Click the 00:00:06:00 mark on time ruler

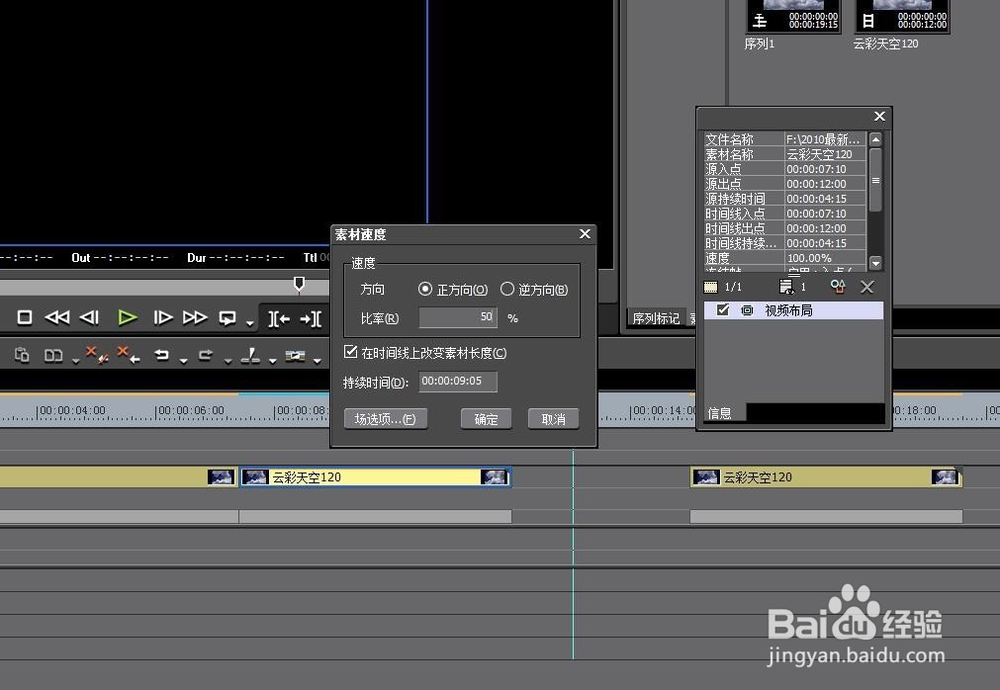pos(190,411)
